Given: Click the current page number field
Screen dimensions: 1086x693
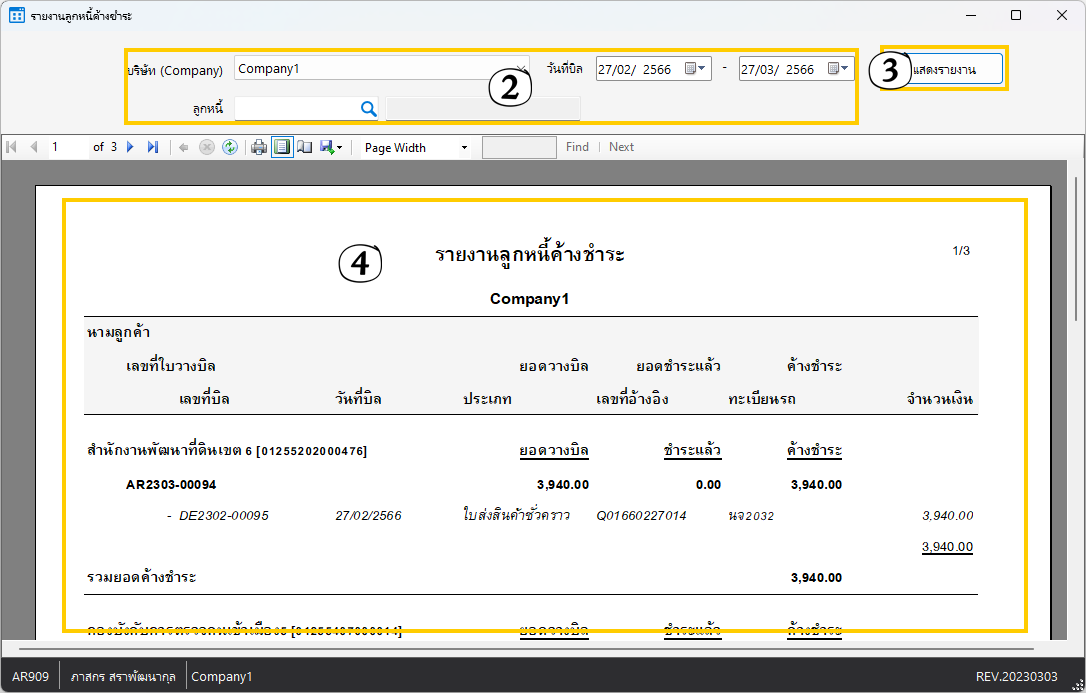Looking at the screenshot, I should pyautogui.click(x=67, y=147).
